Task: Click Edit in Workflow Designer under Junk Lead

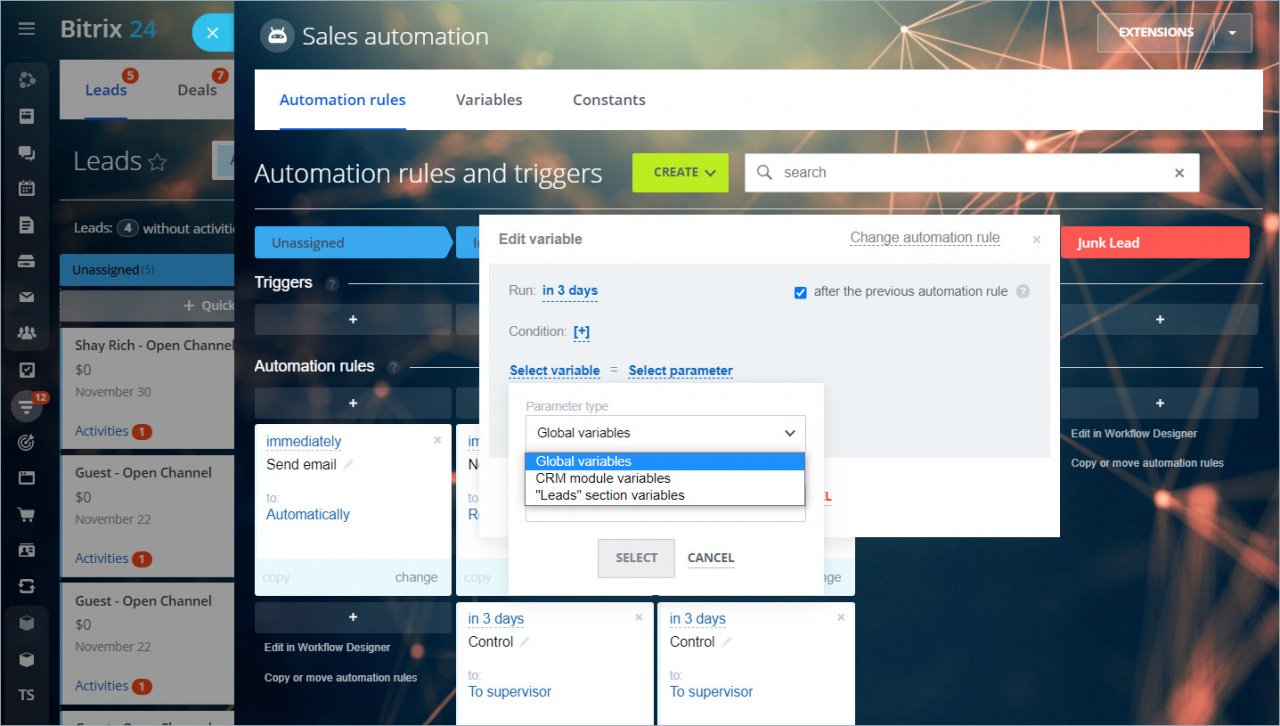Action: [1134, 433]
